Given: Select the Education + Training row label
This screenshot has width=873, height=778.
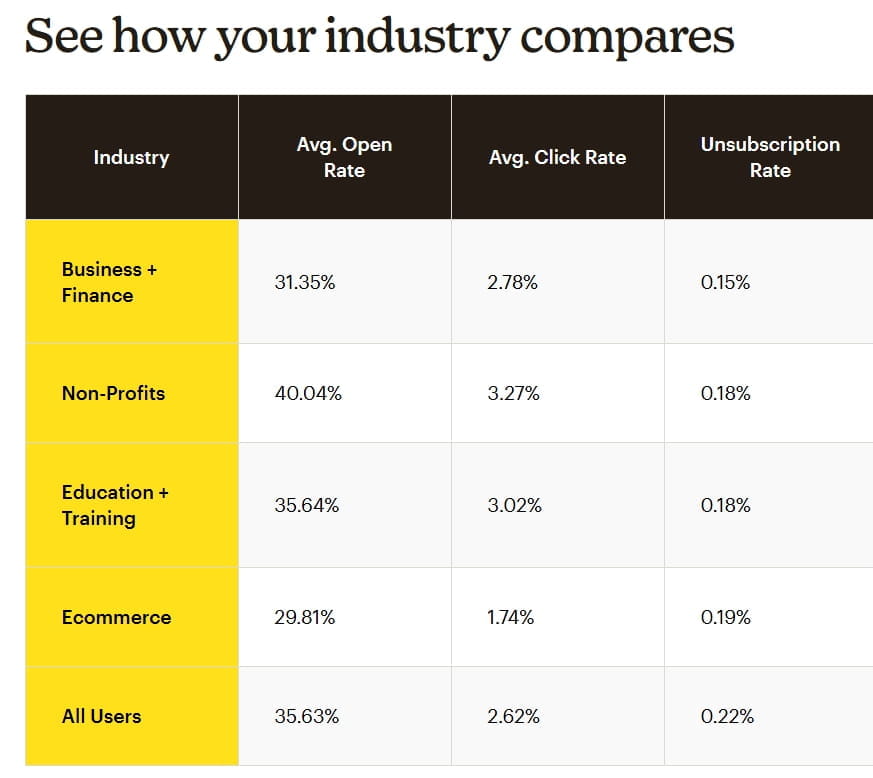Looking at the screenshot, I should click(x=115, y=505).
